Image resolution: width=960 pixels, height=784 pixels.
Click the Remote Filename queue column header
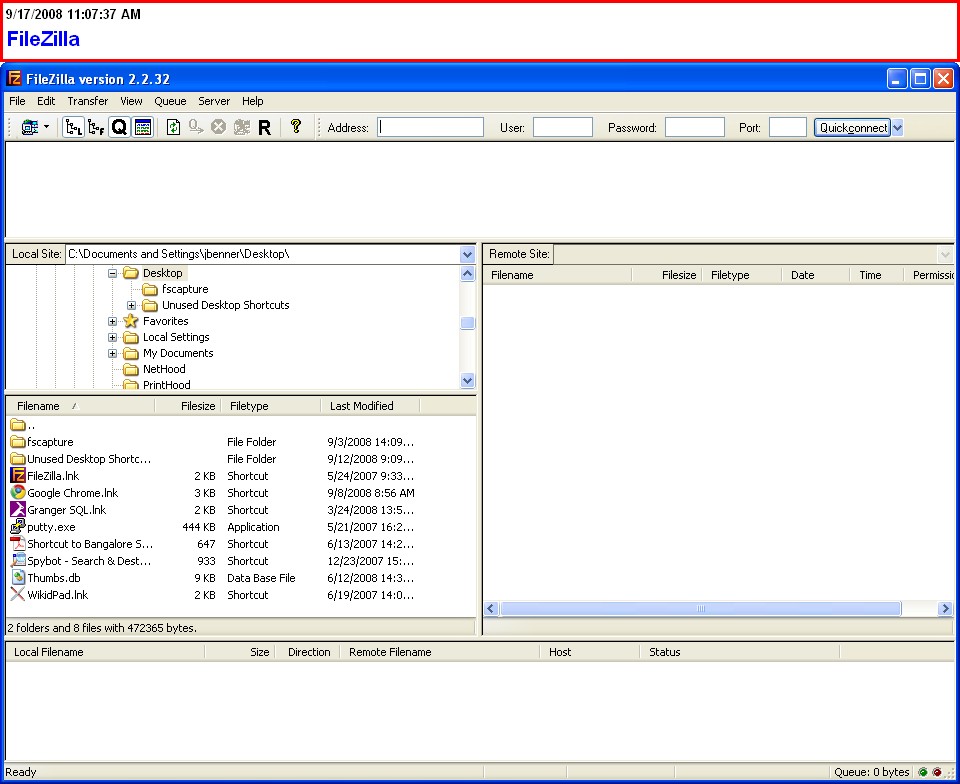point(440,652)
